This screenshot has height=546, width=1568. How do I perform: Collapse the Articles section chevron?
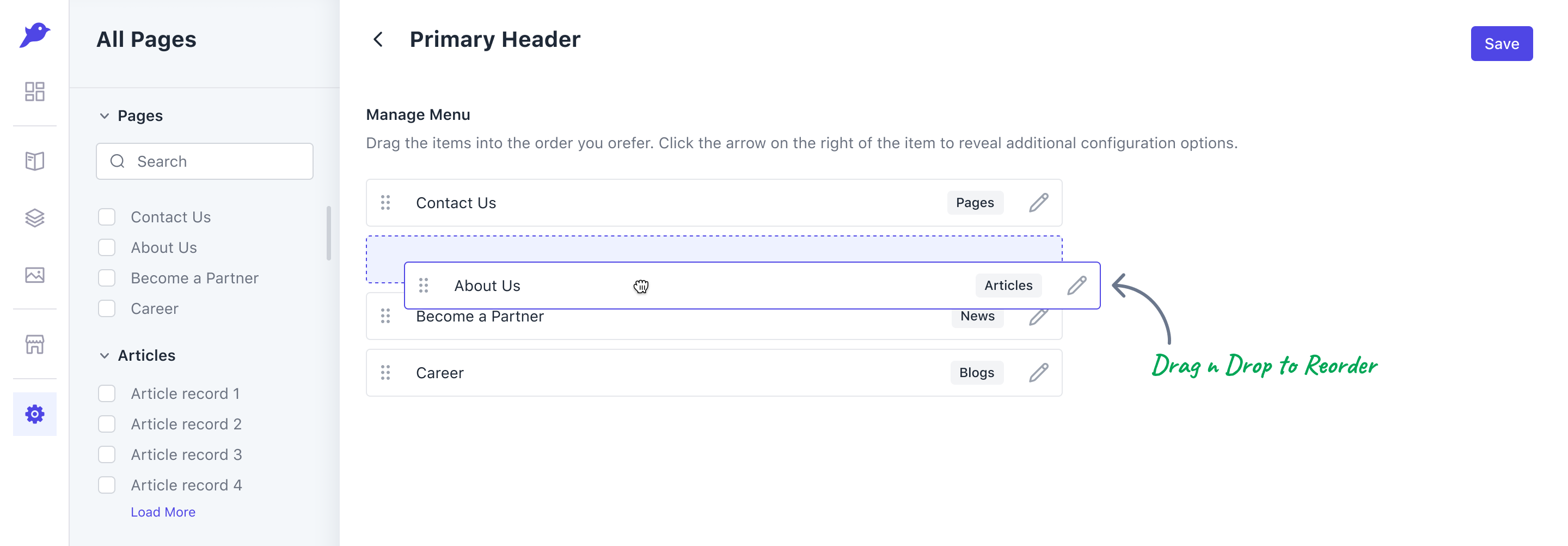point(105,355)
